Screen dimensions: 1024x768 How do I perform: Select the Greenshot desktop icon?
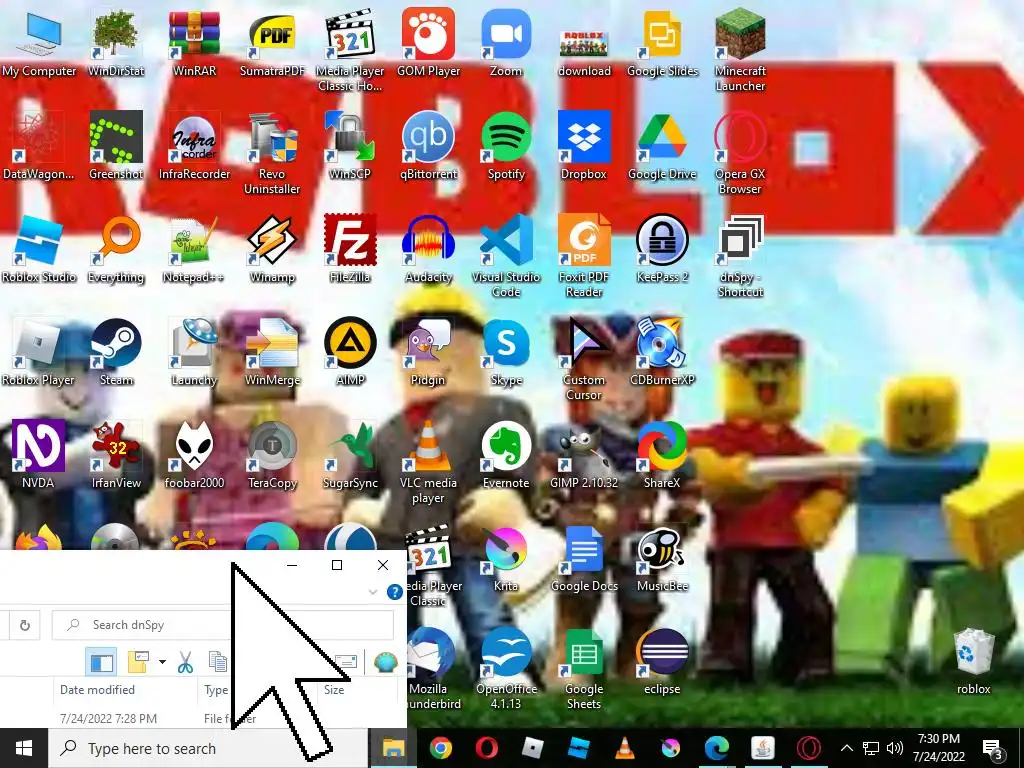tap(116, 146)
